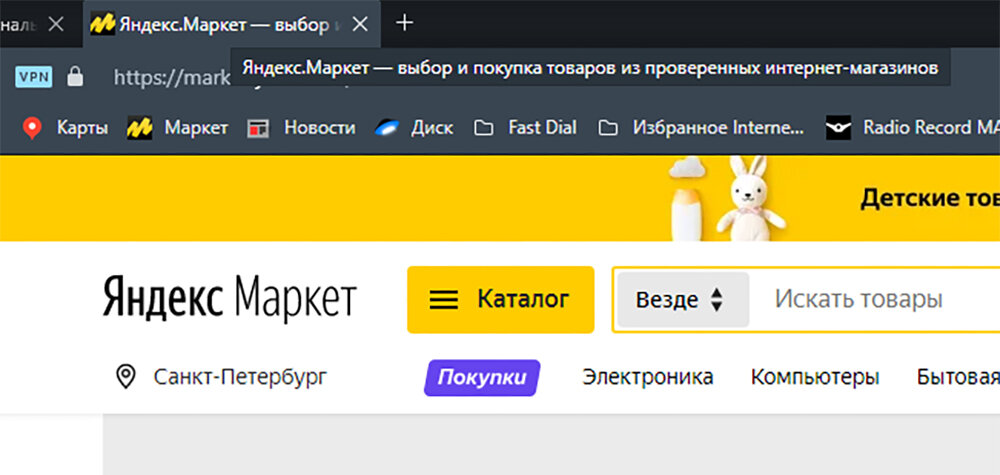Open a new browser tab with plus
This screenshot has width=1000, height=475.
[404, 24]
